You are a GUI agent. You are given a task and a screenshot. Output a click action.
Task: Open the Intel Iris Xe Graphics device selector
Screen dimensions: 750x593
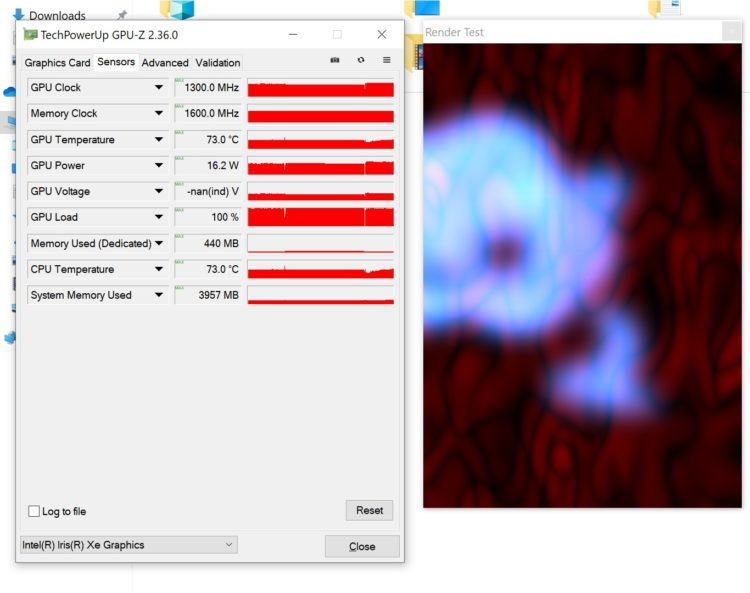(129, 545)
